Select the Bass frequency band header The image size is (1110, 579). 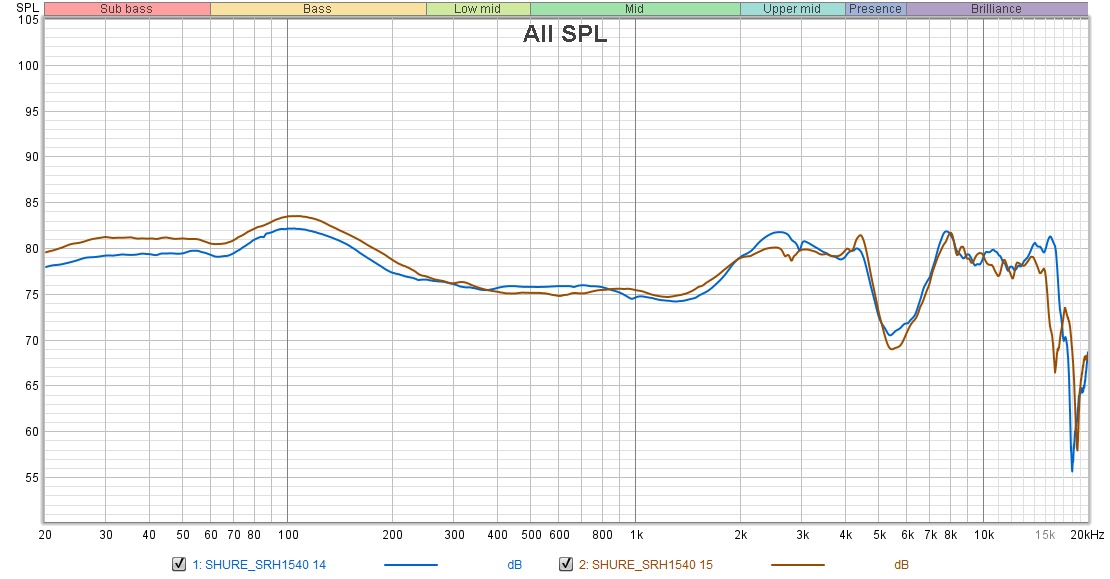pos(316,8)
